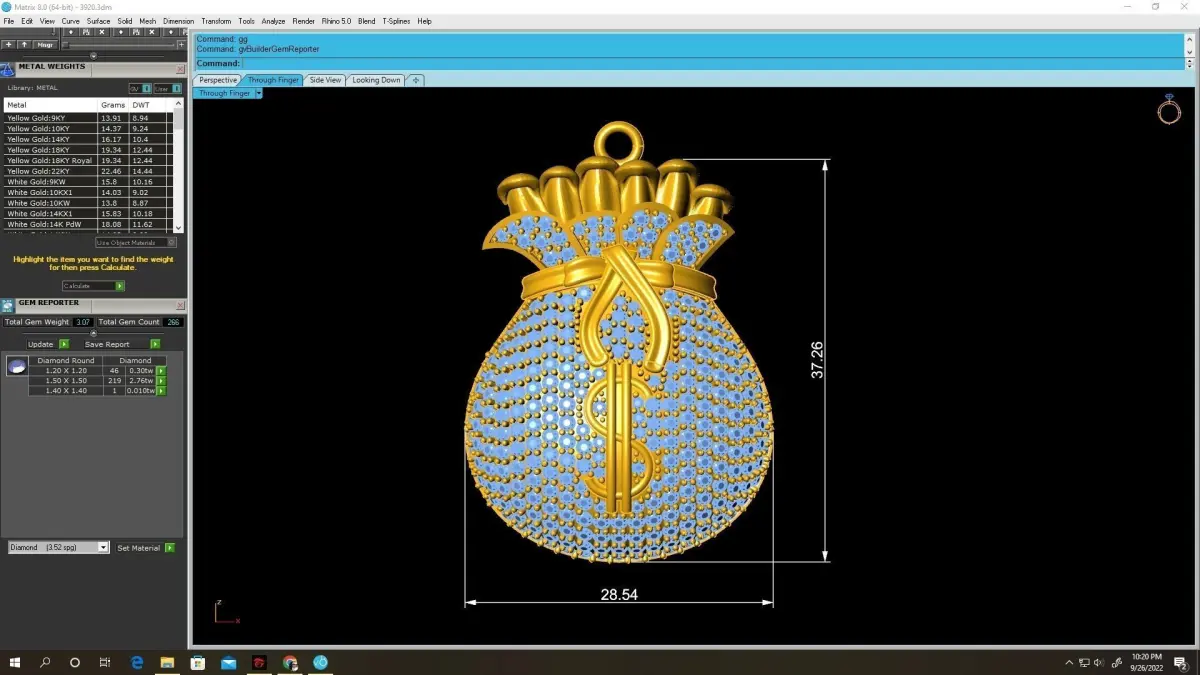Click the Update green arrow
1200x675 pixels.
62,344
